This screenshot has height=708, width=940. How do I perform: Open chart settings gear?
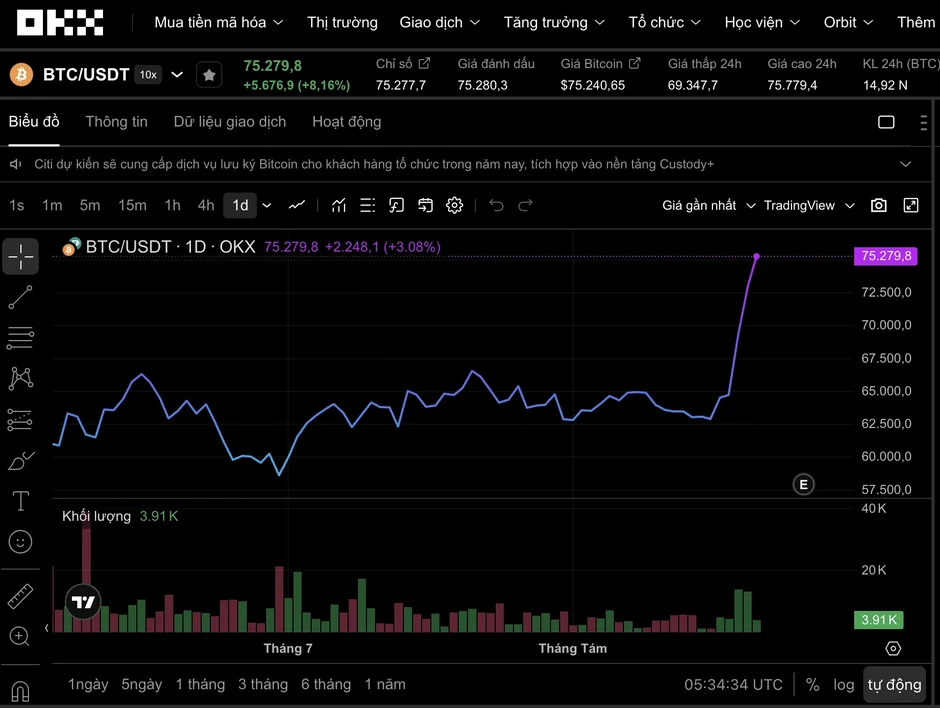point(454,206)
